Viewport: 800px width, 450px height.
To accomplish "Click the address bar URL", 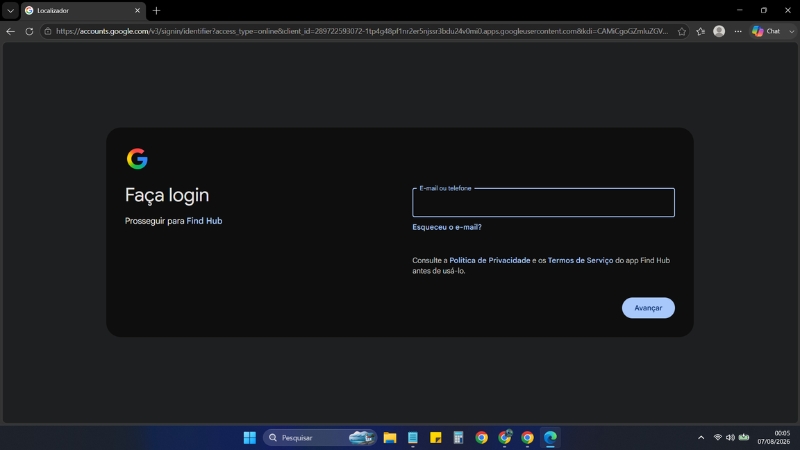I will (361, 31).
